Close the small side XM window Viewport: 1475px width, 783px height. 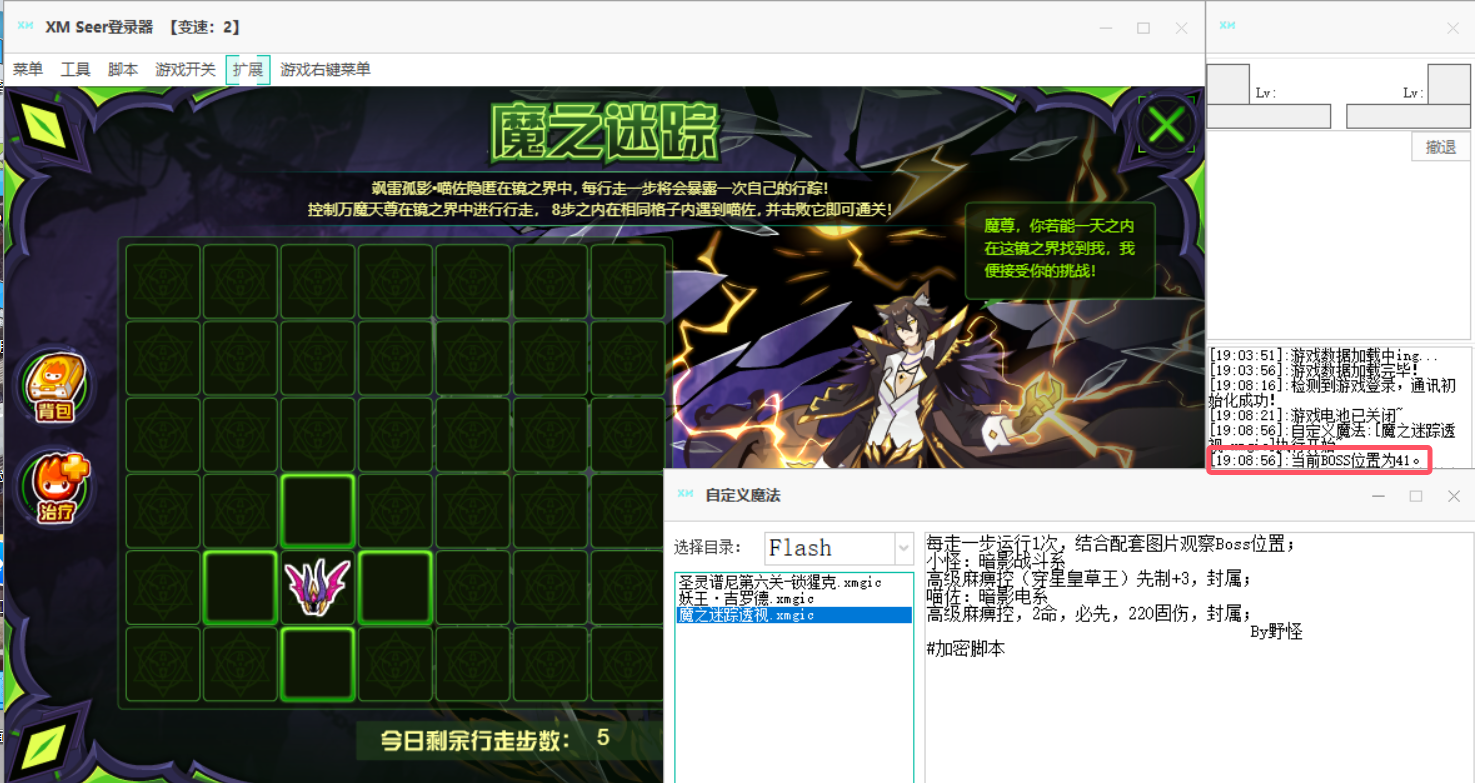[x=1453, y=28]
